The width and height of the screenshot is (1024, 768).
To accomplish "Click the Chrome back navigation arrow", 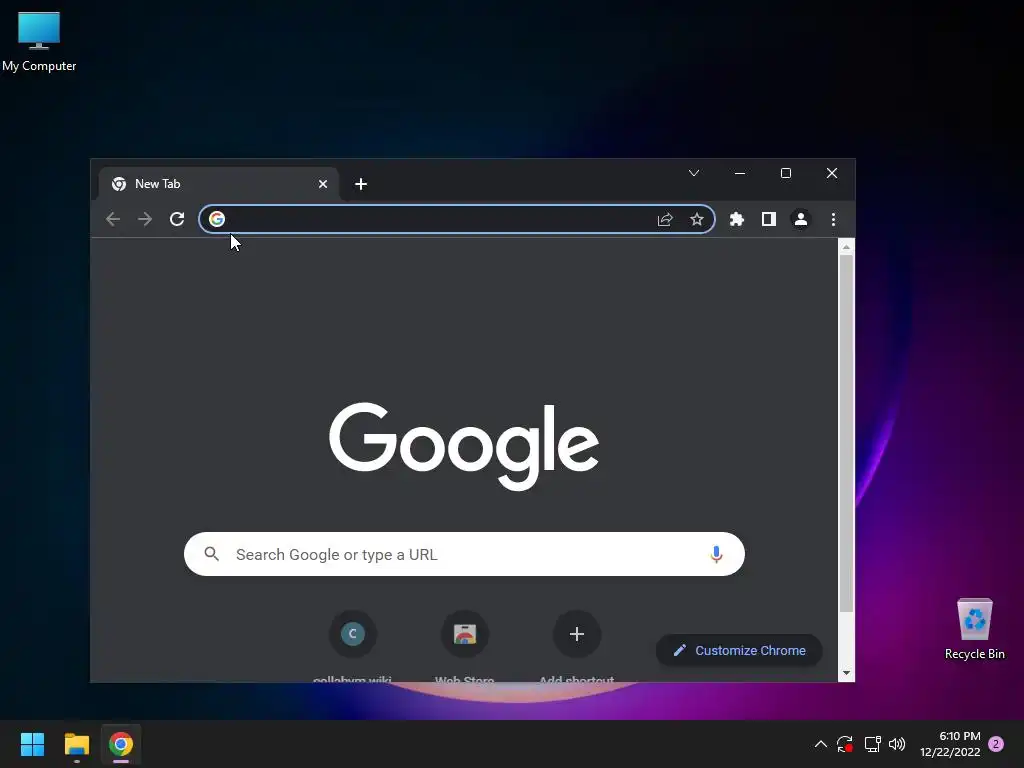I will (113, 219).
